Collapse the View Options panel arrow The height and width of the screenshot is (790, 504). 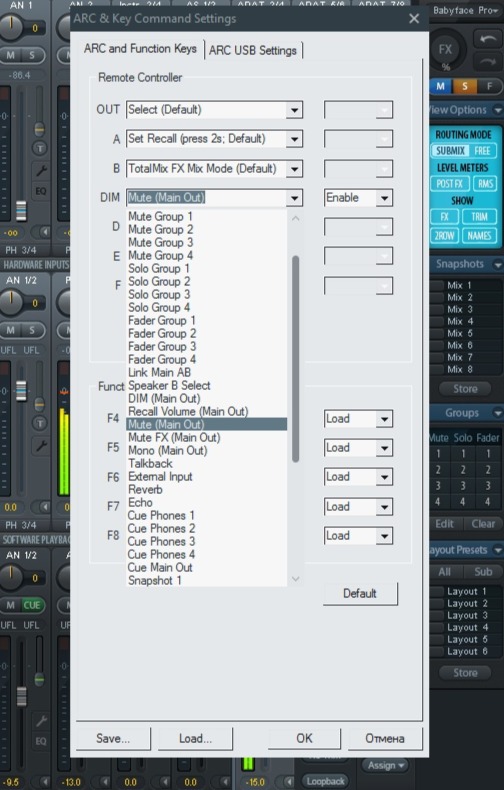(x=498, y=110)
